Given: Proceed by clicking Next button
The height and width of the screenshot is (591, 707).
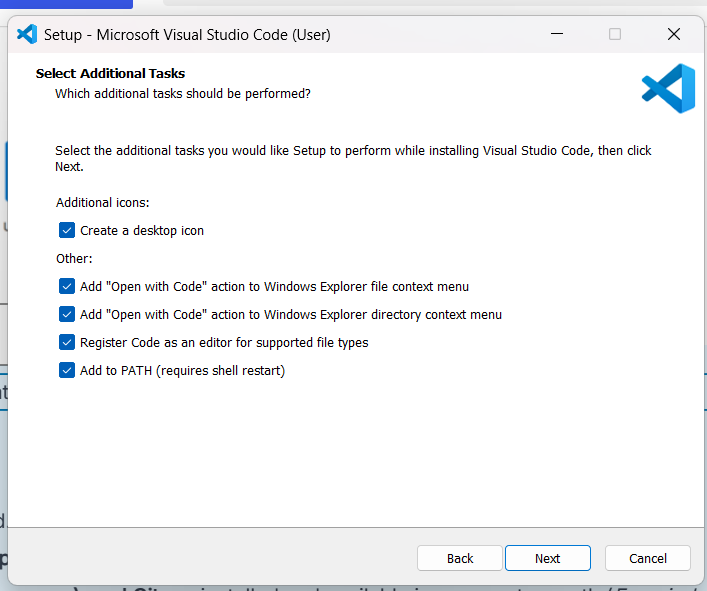Looking at the screenshot, I should coord(548,558).
